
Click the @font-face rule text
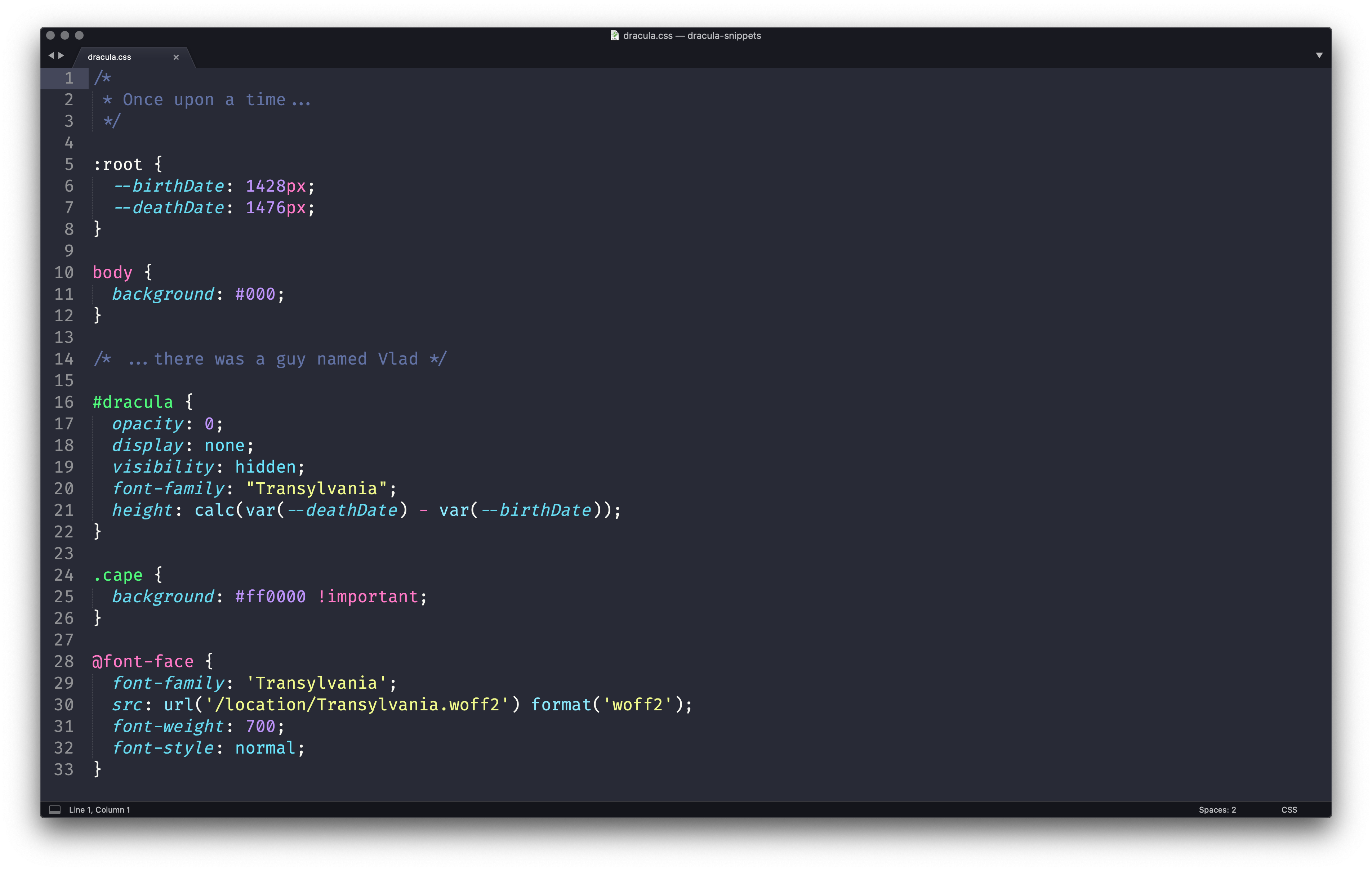coord(143,661)
